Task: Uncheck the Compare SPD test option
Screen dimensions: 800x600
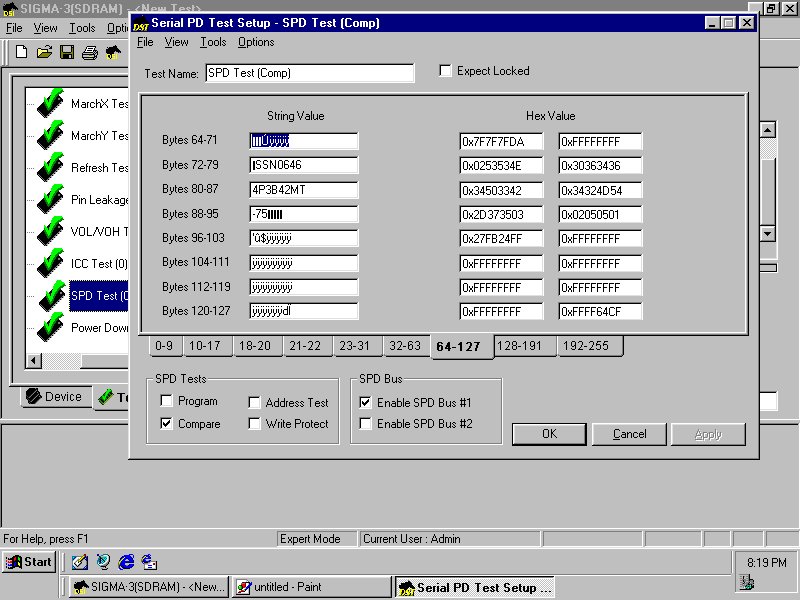Action: (x=166, y=424)
